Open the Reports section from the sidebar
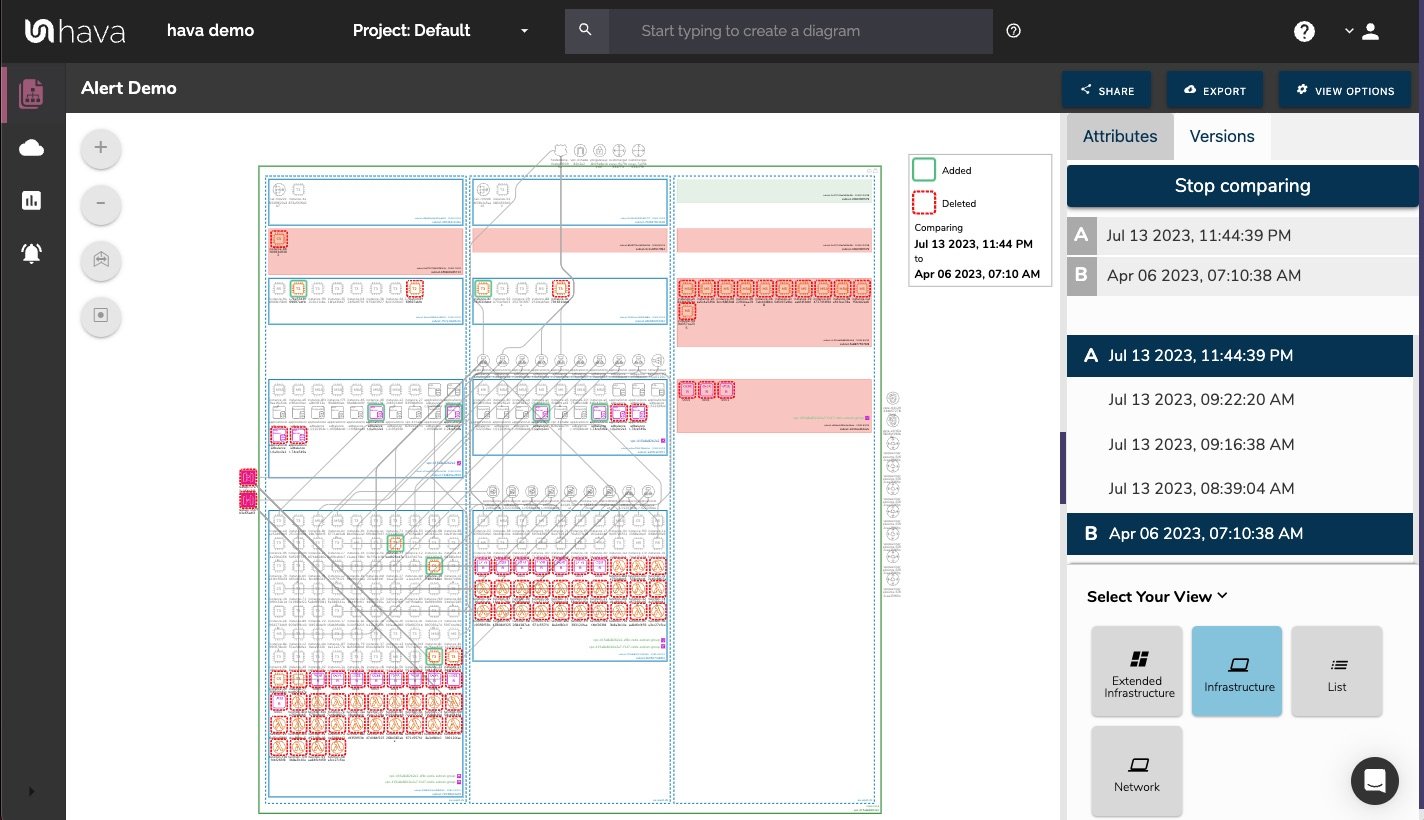This screenshot has height=820, width=1424. [x=31, y=200]
